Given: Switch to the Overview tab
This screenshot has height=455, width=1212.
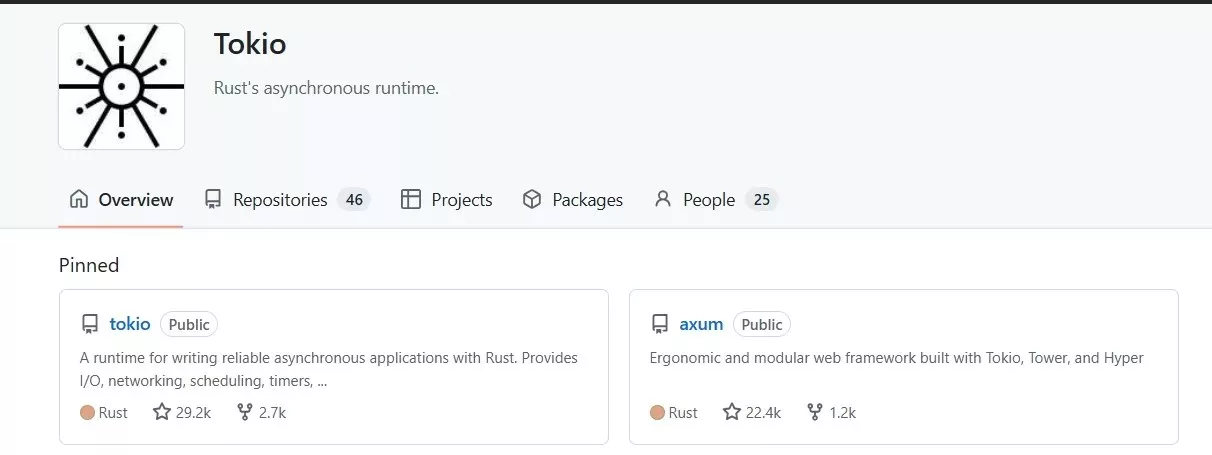Looking at the screenshot, I should [121, 200].
